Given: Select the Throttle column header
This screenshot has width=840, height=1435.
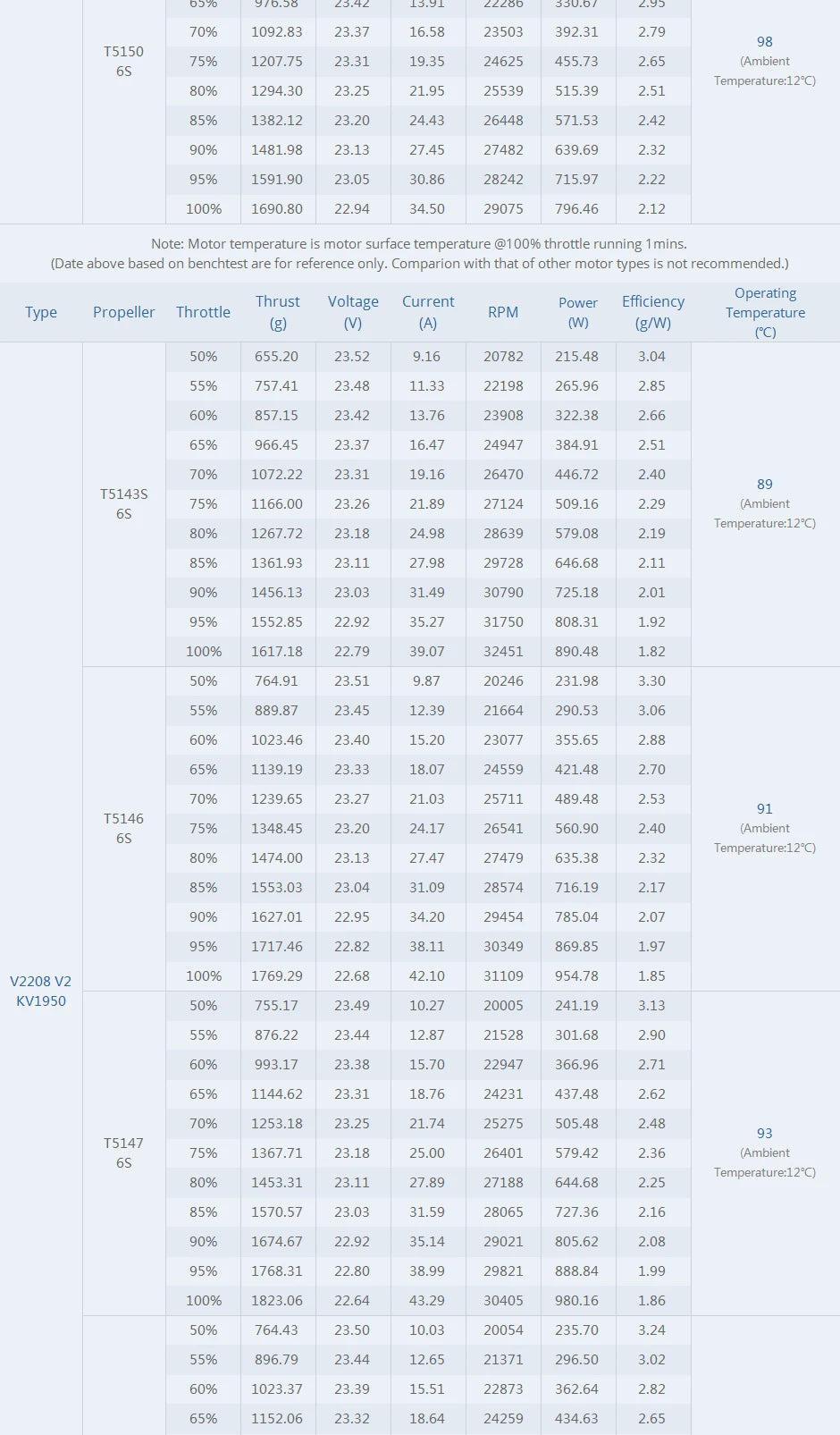Looking at the screenshot, I should tap(203, 312).
